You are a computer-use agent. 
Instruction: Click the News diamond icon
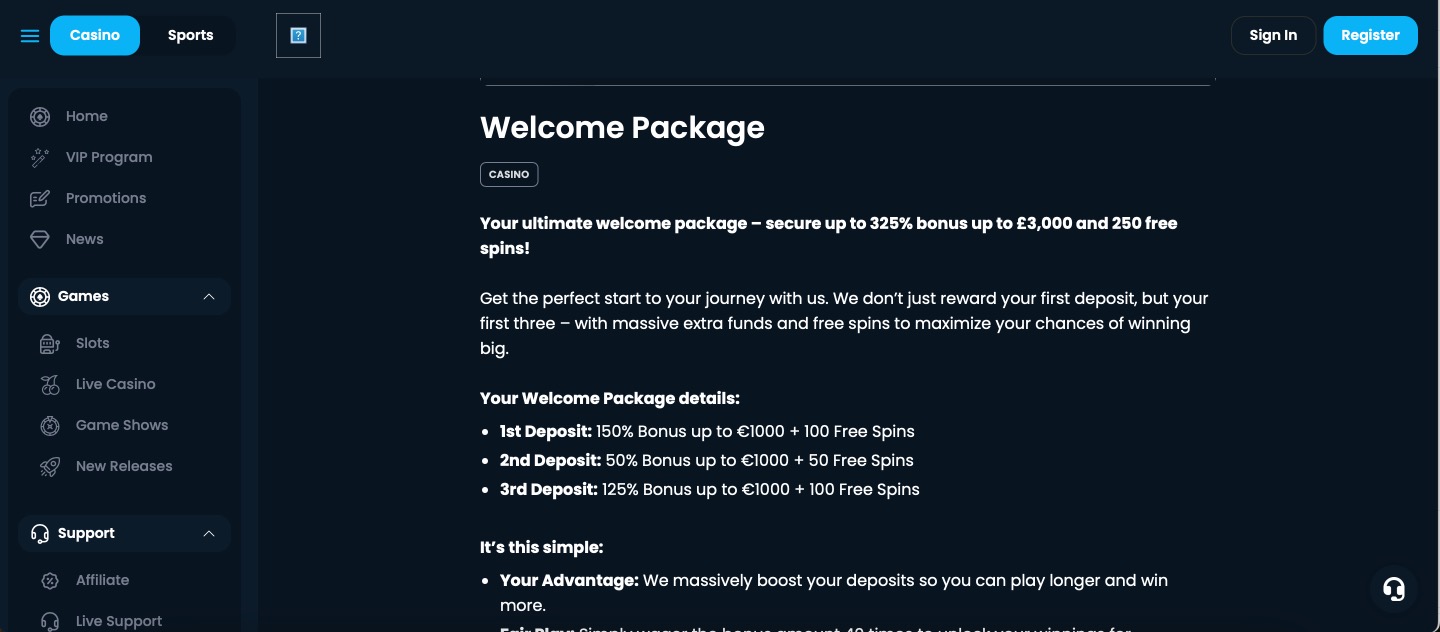coord(40,240)
